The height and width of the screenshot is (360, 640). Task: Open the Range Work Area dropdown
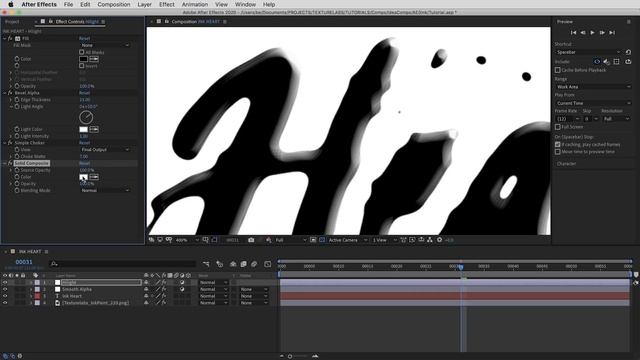click(x=593, y=87)
